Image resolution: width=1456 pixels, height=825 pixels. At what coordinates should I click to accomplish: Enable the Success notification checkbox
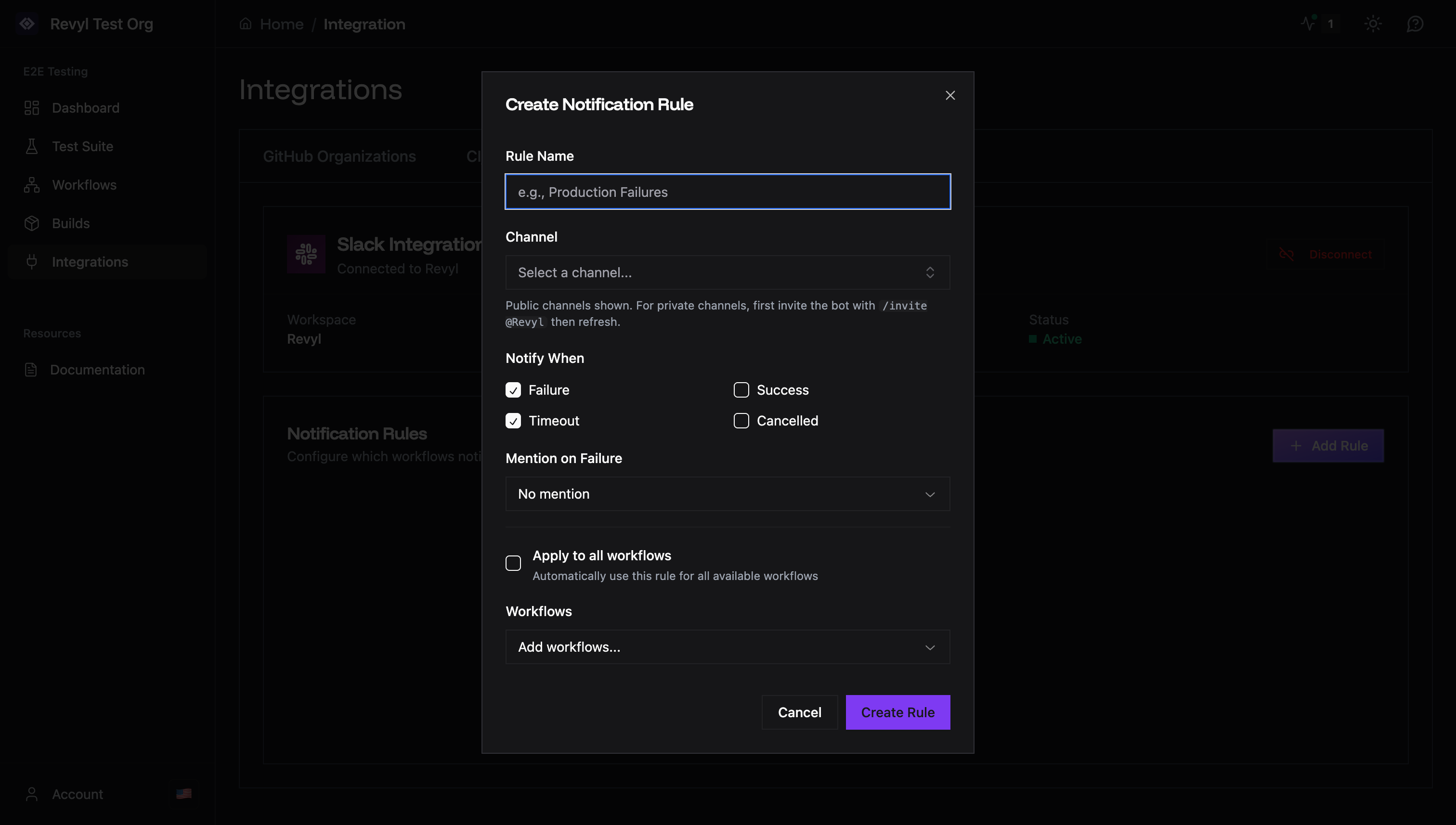tap(741, 390)
